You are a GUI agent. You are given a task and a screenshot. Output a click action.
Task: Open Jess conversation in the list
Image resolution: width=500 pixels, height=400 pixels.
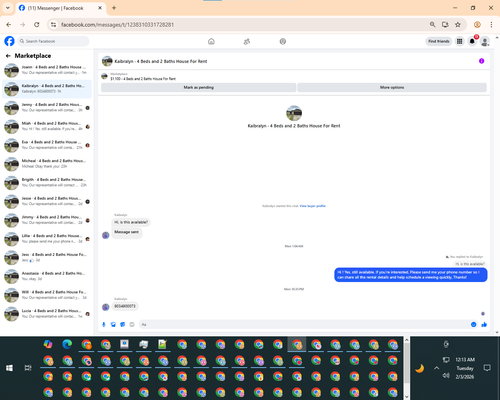tap(47, 257)
